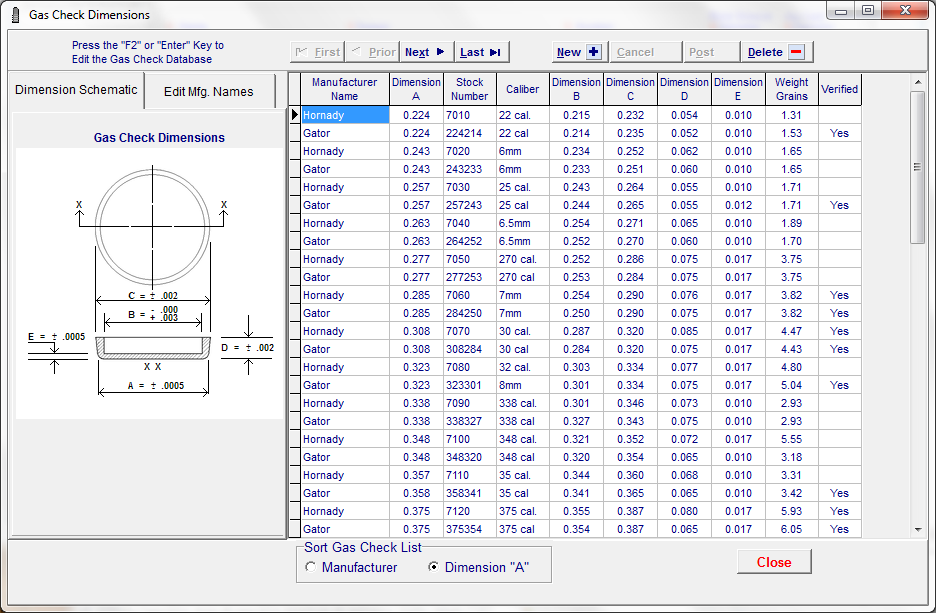Click the Dimension E column header
This screenshot has height=613, width=936.
coord(738,90)
